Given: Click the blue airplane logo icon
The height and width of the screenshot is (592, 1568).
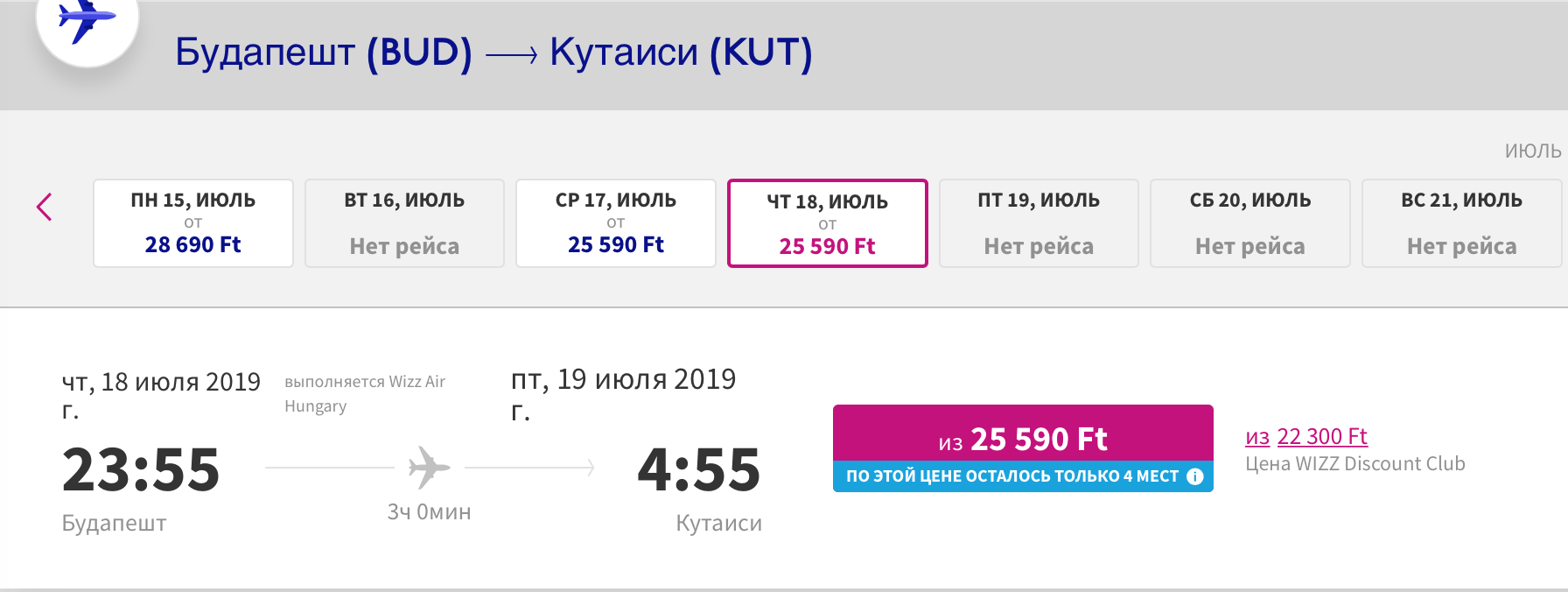Looking at the screenshot, I should click(x=86, y=19).
